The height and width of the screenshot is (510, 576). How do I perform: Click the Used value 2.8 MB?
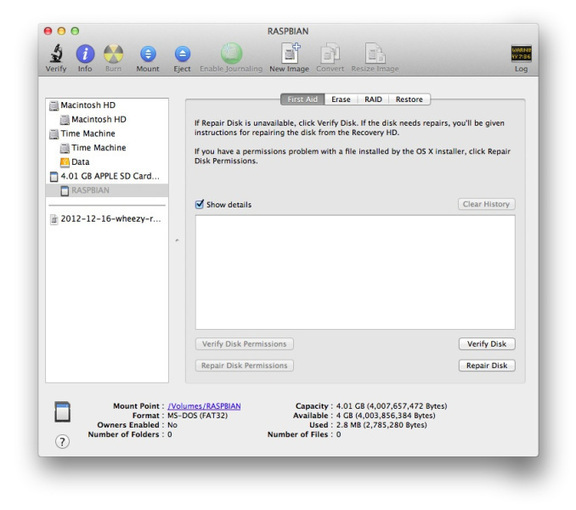382,425
